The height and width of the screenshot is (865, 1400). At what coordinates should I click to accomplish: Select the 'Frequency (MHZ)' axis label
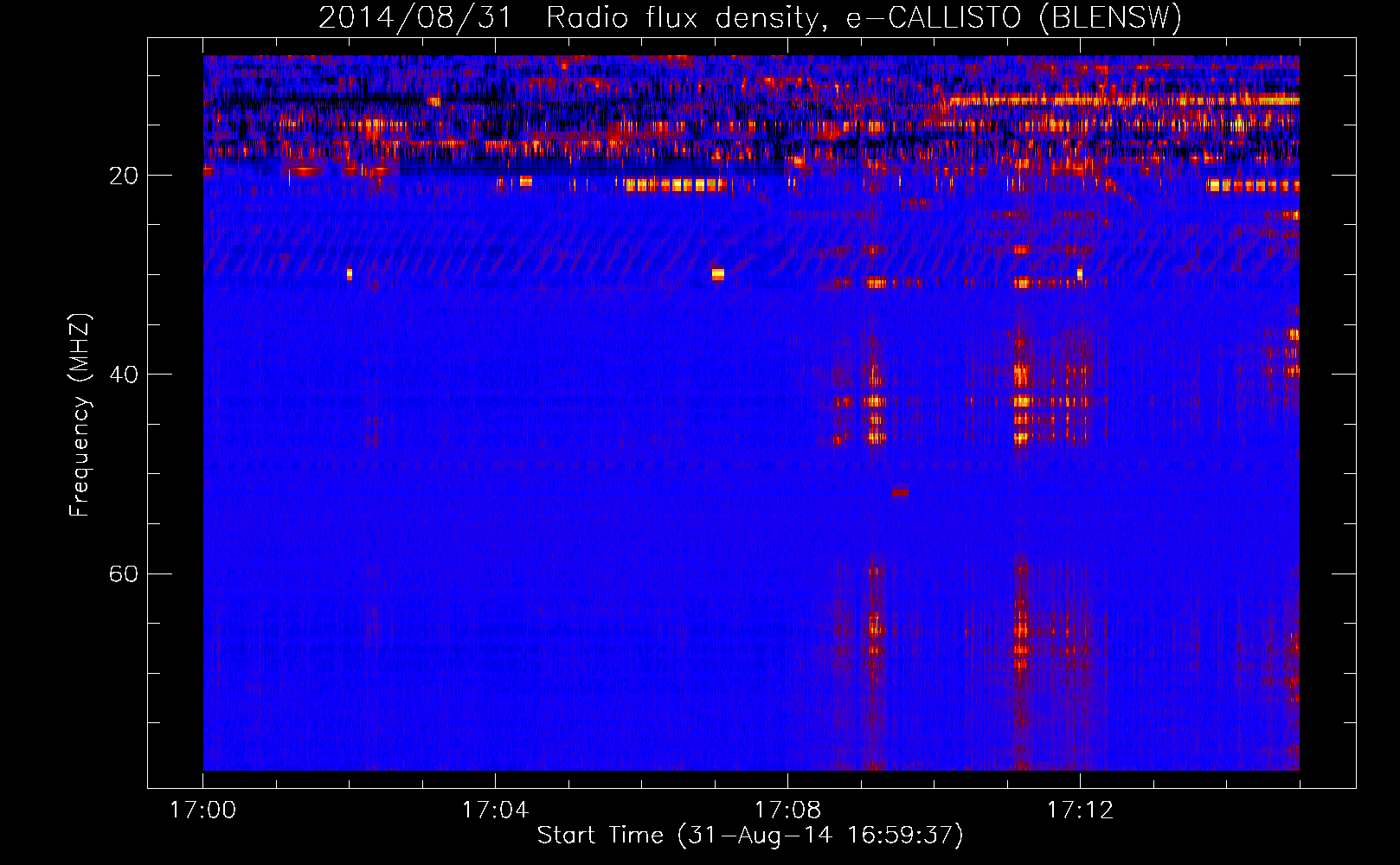[x=80, y=415]
